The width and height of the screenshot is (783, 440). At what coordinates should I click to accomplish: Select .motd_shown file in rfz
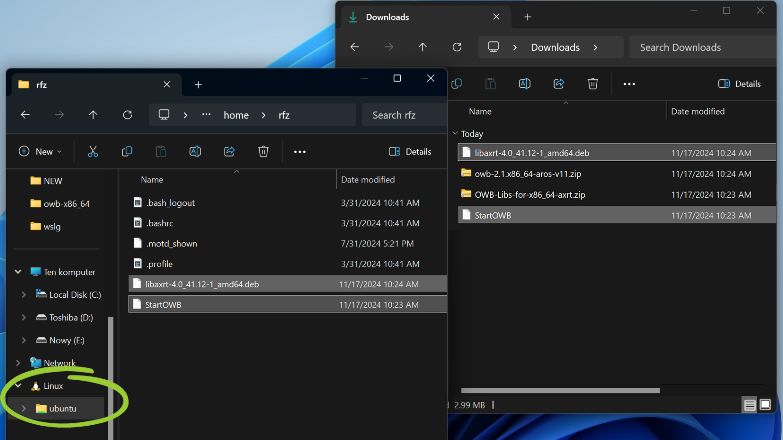pyautogui.click(x=288, y=244)
